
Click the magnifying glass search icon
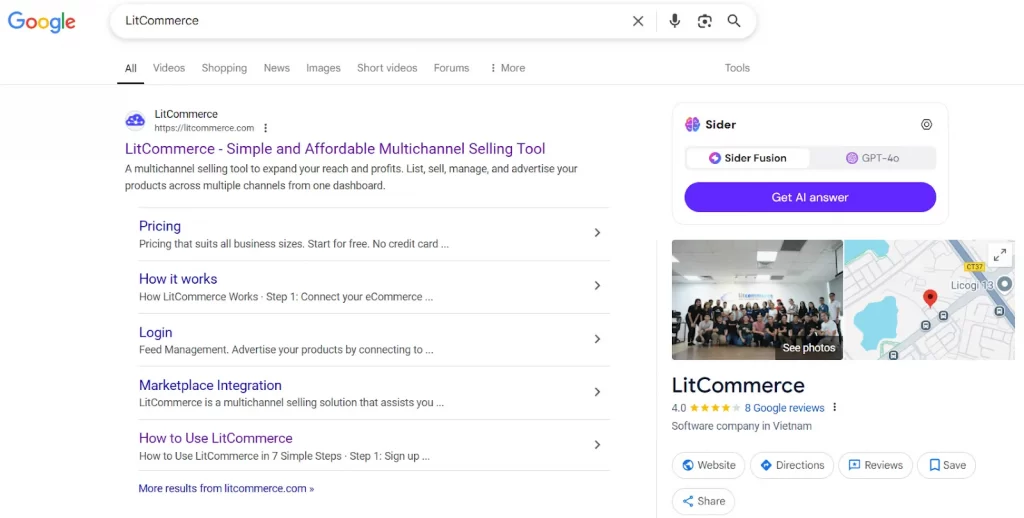click(734, 21)
